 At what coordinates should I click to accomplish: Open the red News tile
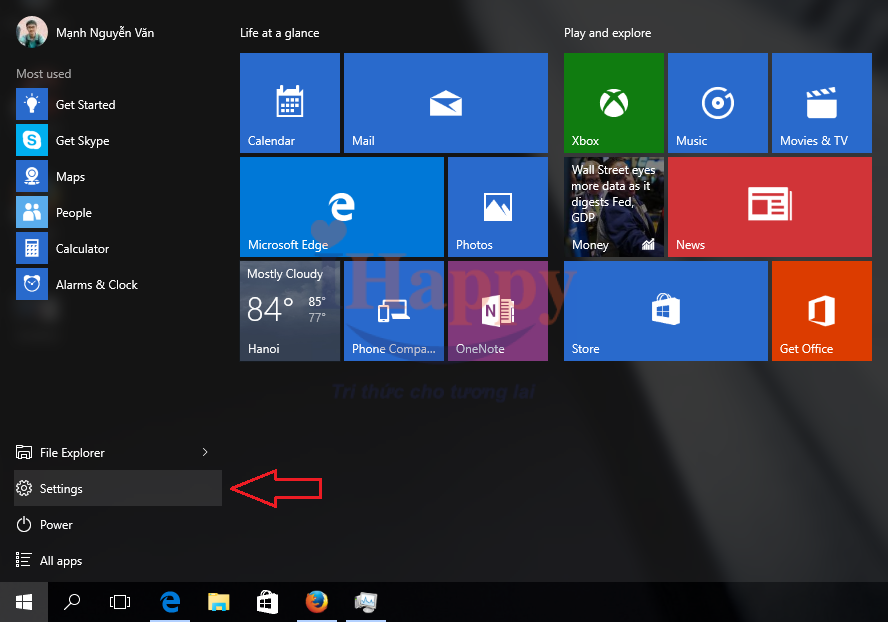[770, 207]
